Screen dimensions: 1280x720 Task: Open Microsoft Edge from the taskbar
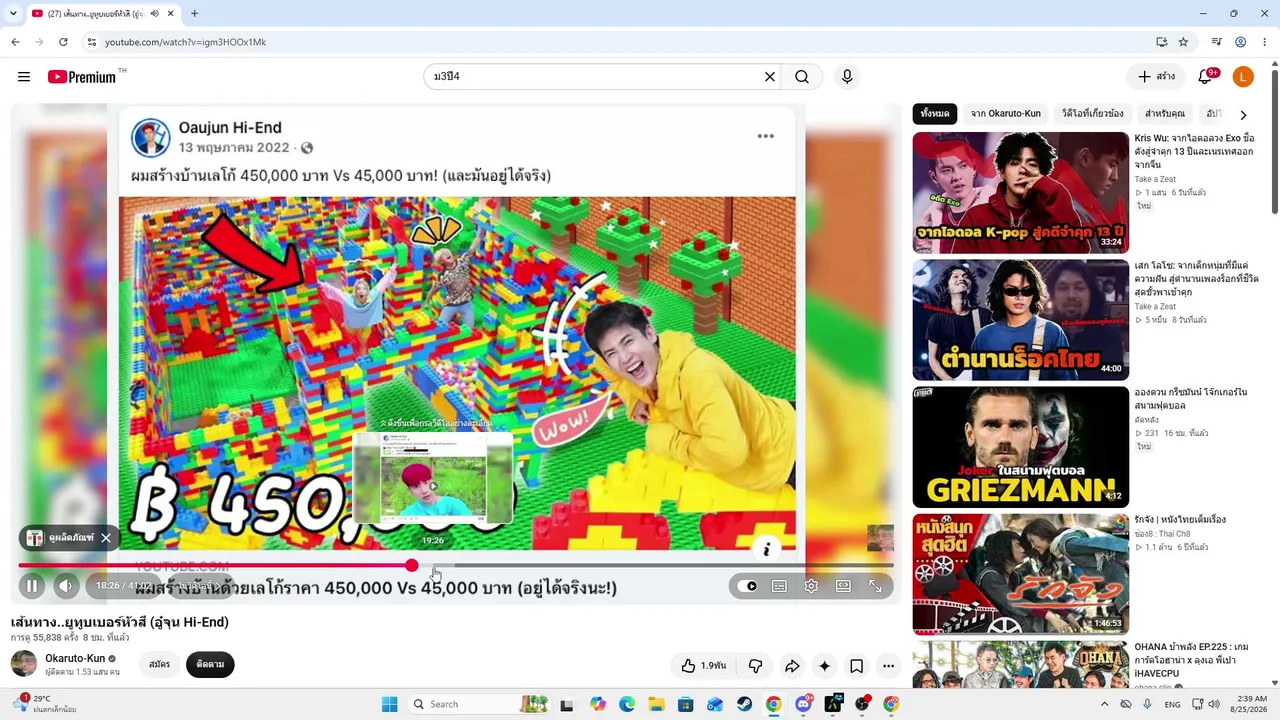(627, 704)
